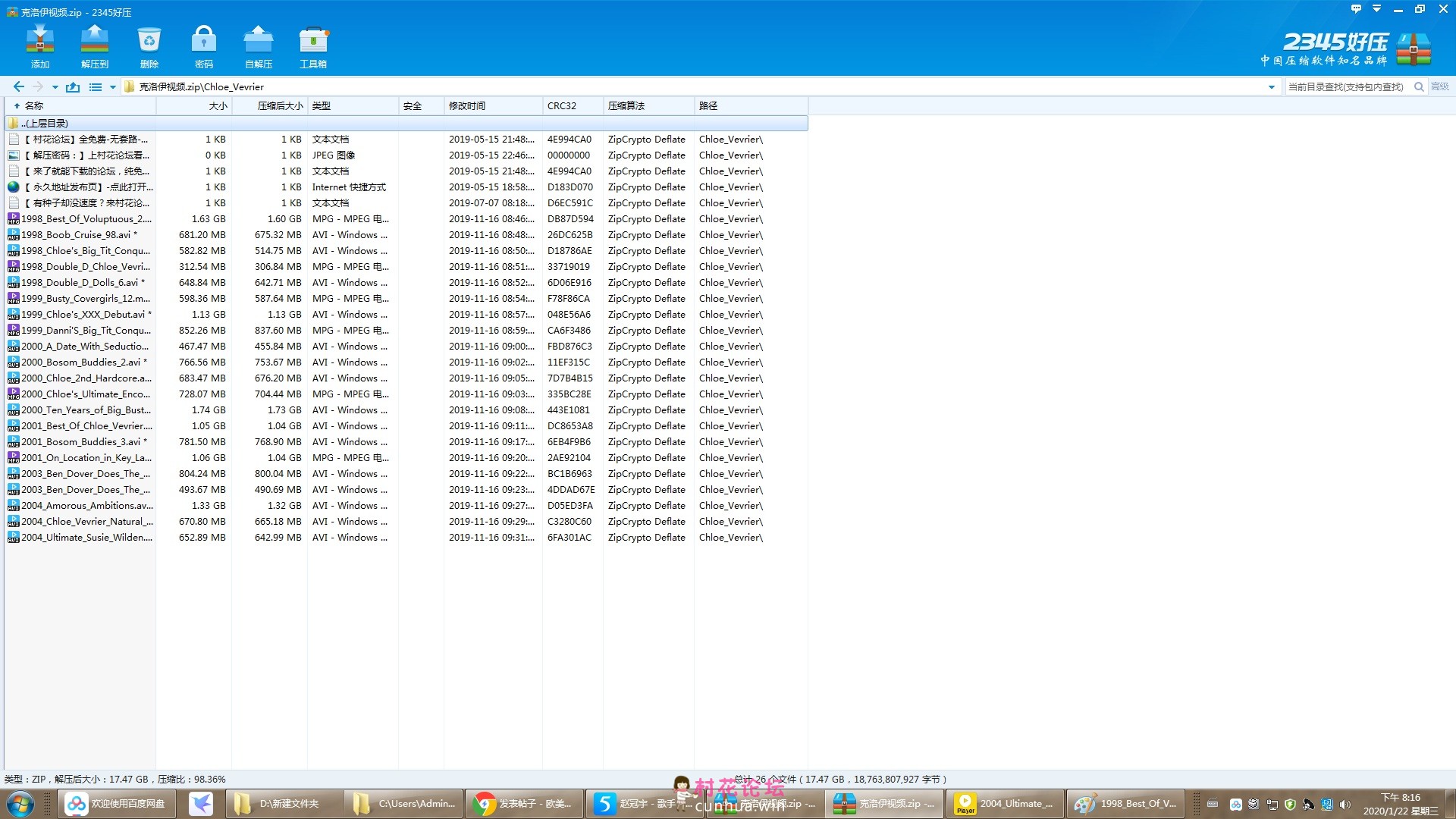Click the globe icon of internet shortcut file

pos(14,187)
